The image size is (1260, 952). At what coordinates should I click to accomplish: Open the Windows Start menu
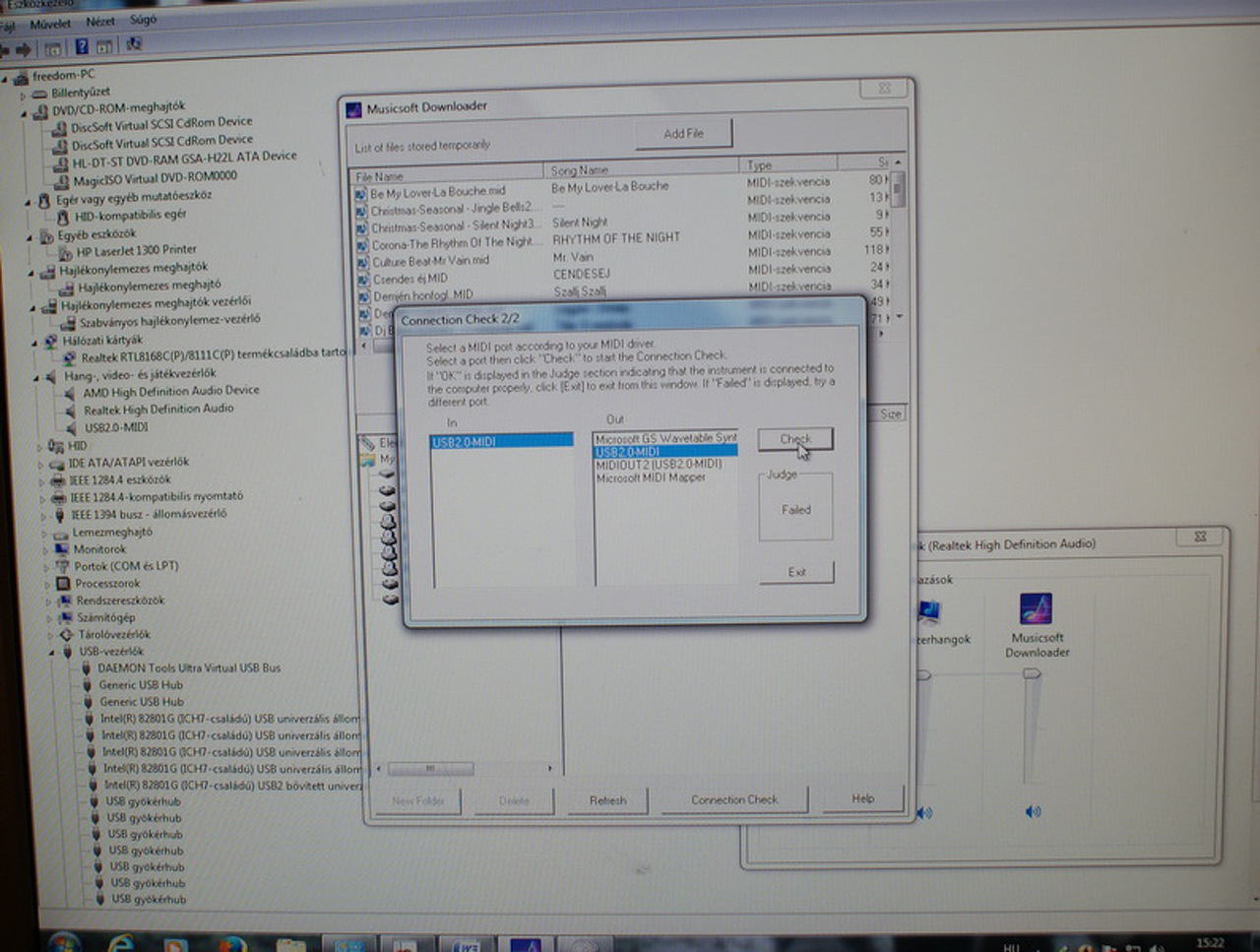(65, 943)
